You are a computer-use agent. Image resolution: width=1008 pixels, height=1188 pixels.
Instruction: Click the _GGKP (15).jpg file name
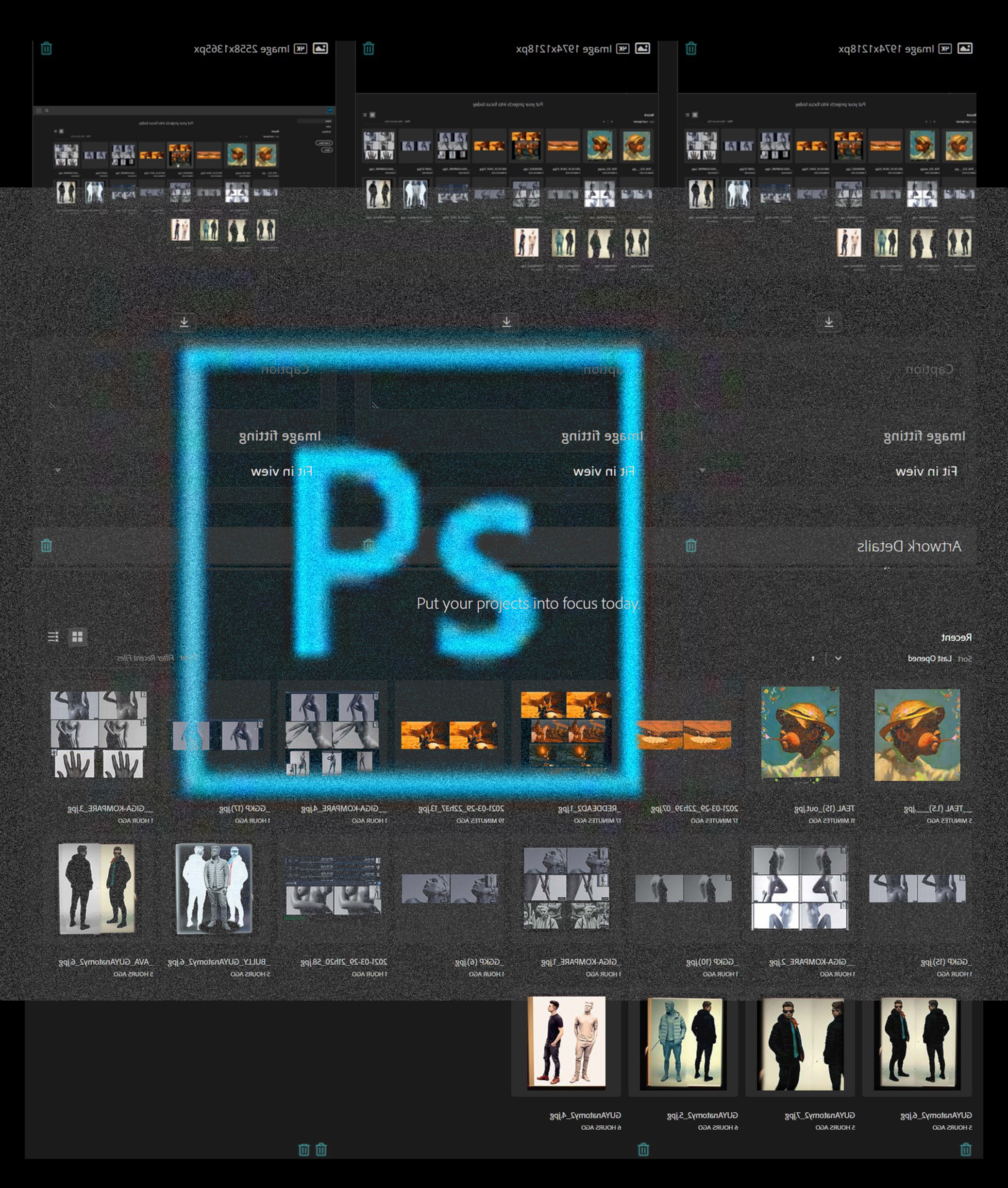click(946, 962)
